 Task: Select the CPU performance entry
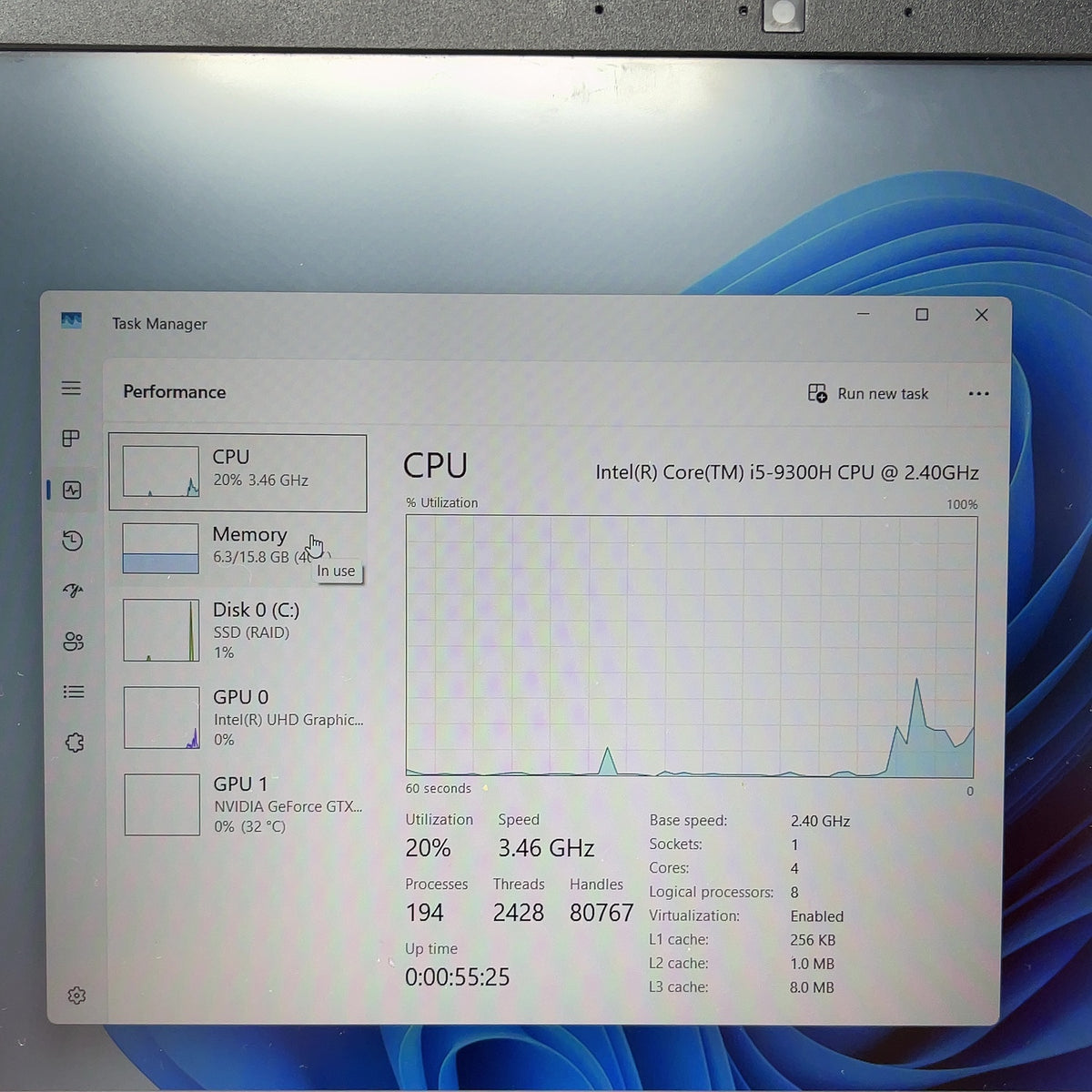(238, 472)
